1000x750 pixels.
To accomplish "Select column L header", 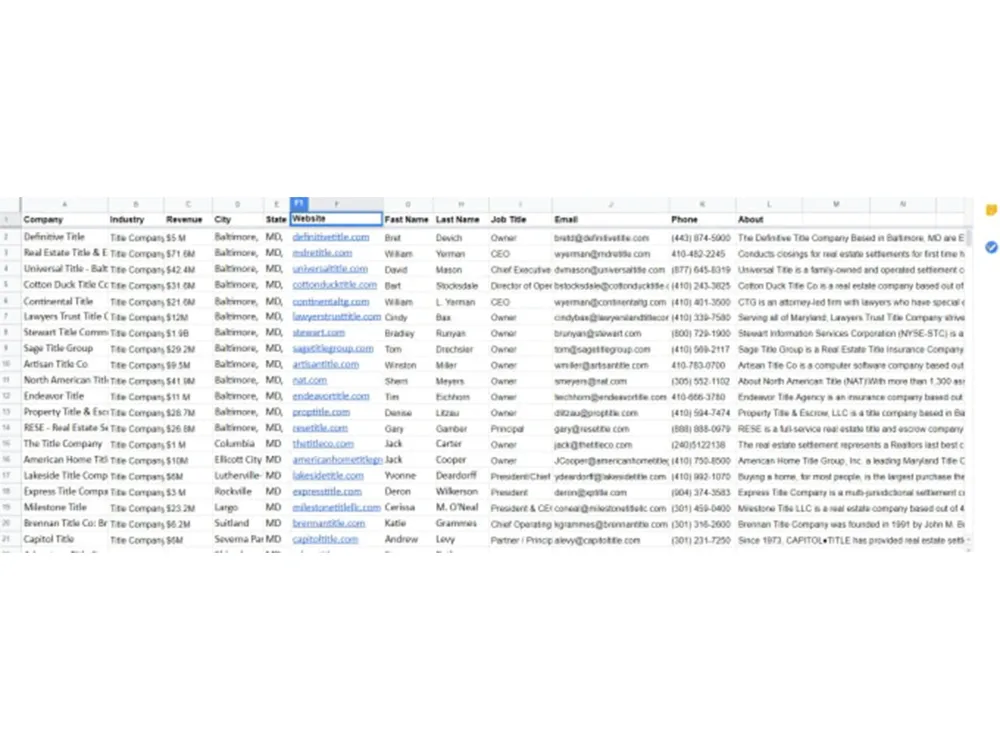I will click(768, 204).
